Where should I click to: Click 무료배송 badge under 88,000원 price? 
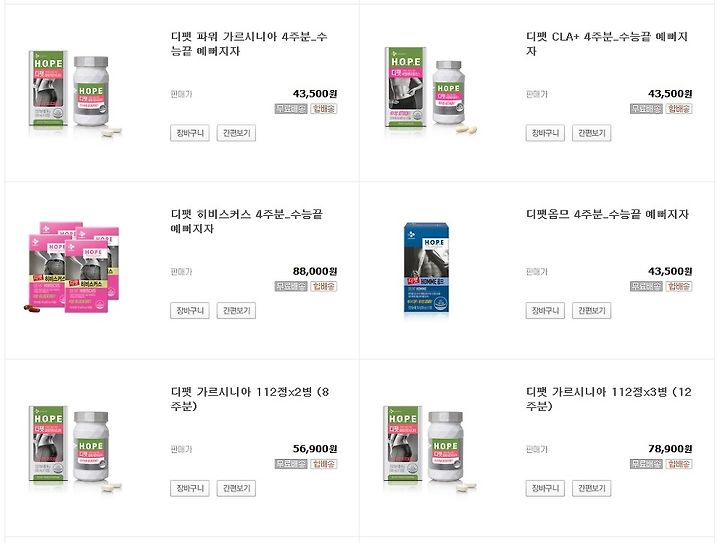291,286
